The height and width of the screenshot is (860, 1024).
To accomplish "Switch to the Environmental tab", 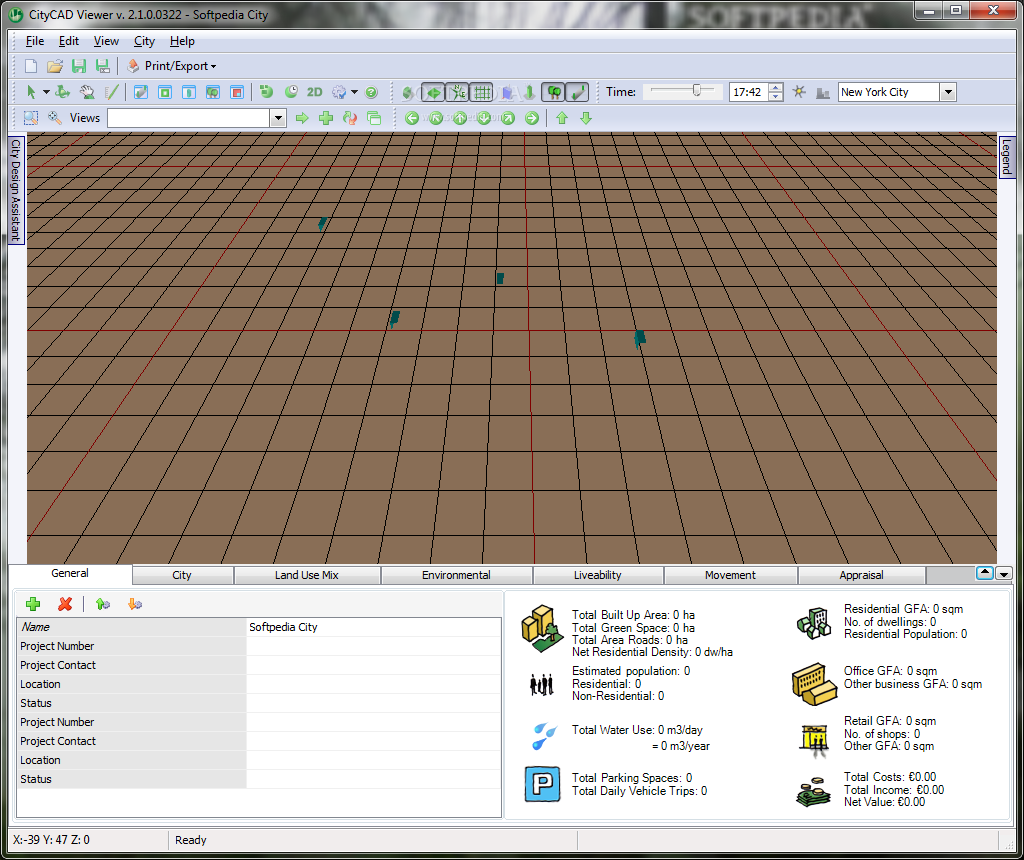I will point(456,575).
